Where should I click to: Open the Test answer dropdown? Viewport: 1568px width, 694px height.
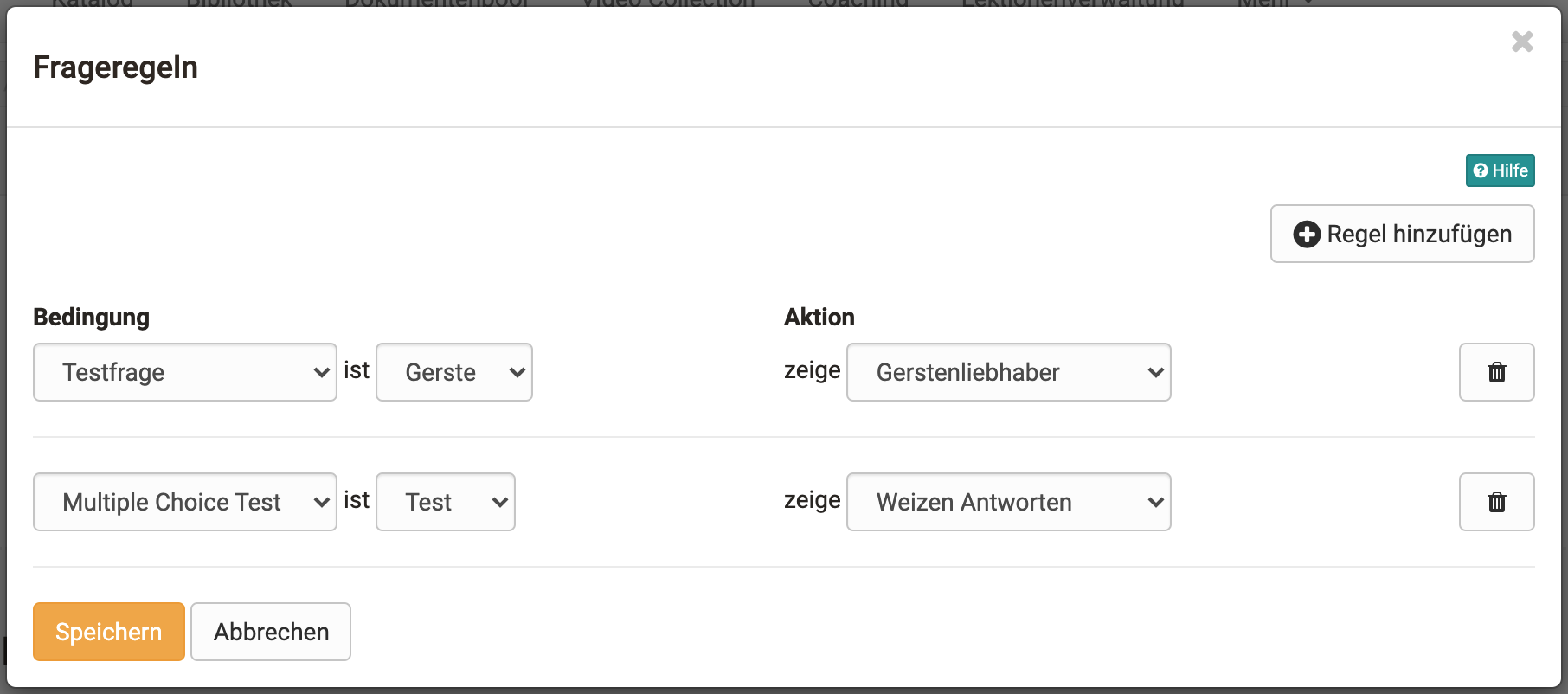pos(446,502)
